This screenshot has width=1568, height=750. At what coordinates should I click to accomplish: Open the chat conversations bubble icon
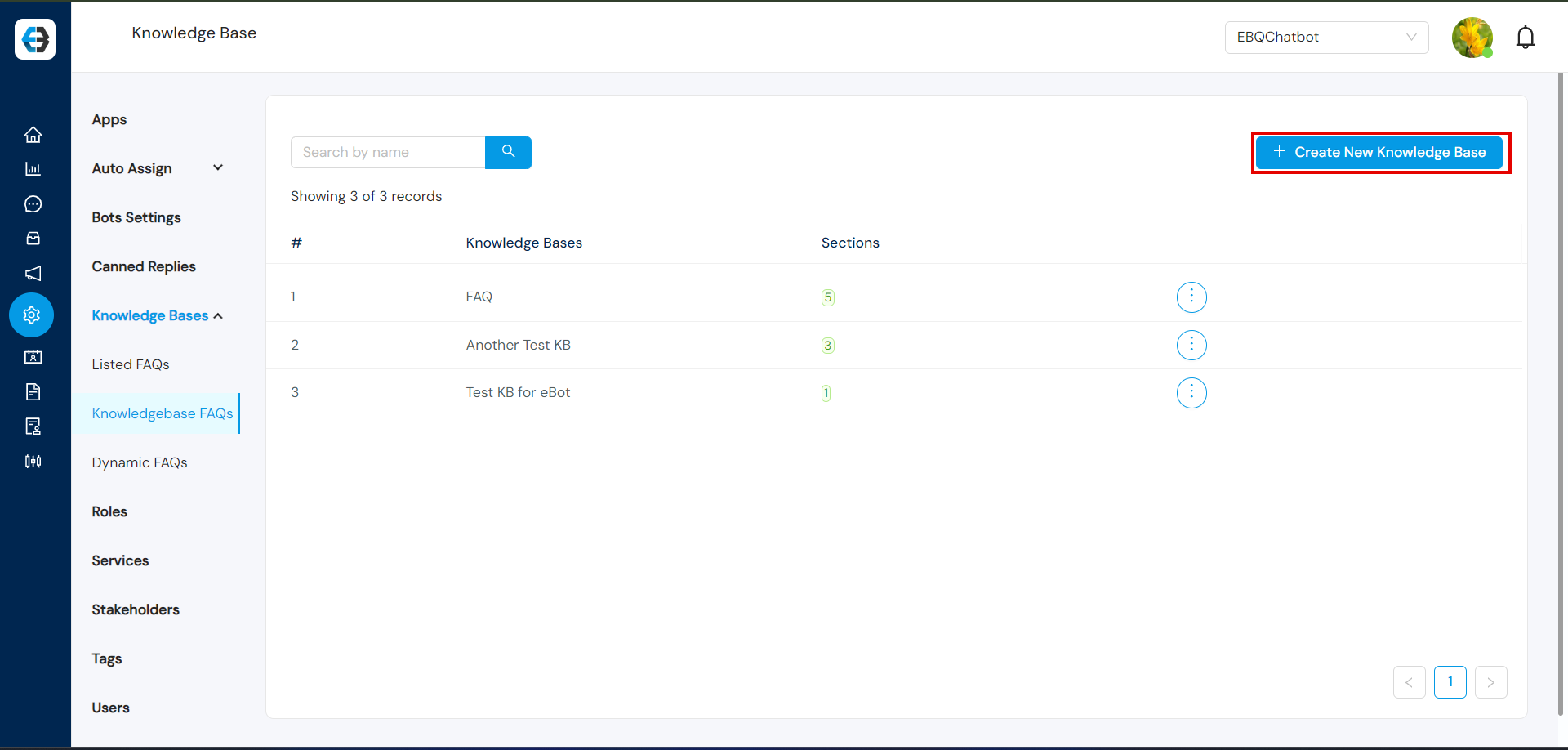[x=33, y=204]
